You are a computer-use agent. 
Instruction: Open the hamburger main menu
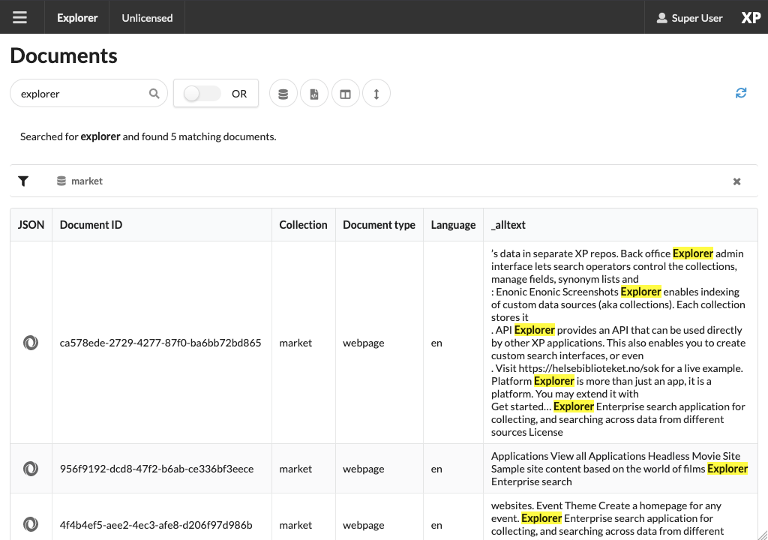point(20,18)
